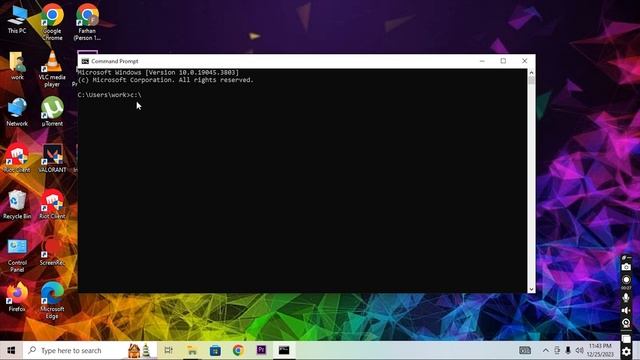Image resolution: width=640 pixels, height=360 pixels.
Task: Open Control Panel desktop icon
Action: (x=17, y=256)
